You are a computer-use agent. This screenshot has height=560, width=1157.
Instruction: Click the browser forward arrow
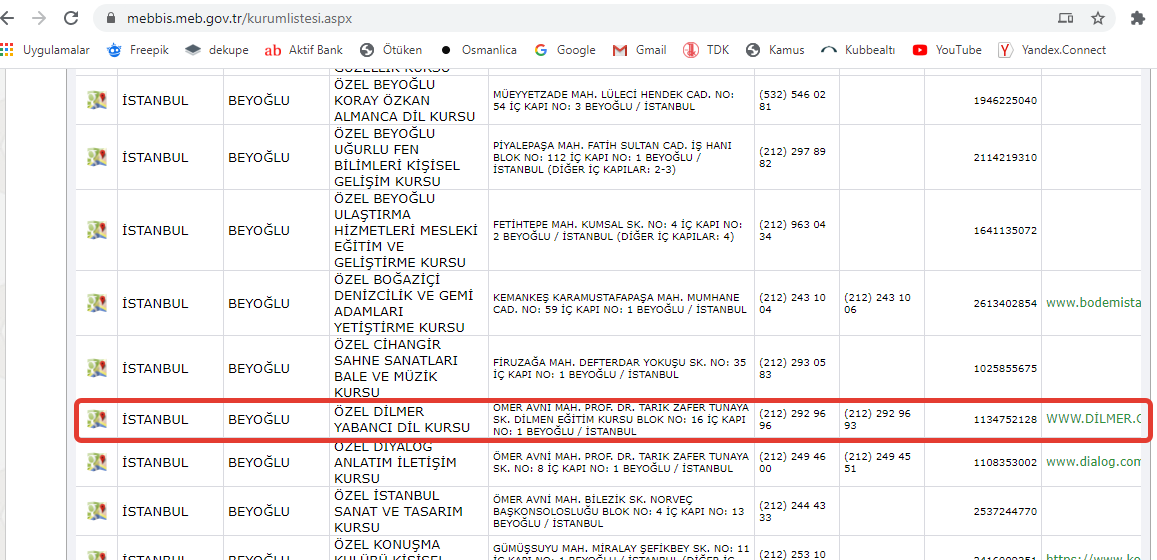[41, 18]
